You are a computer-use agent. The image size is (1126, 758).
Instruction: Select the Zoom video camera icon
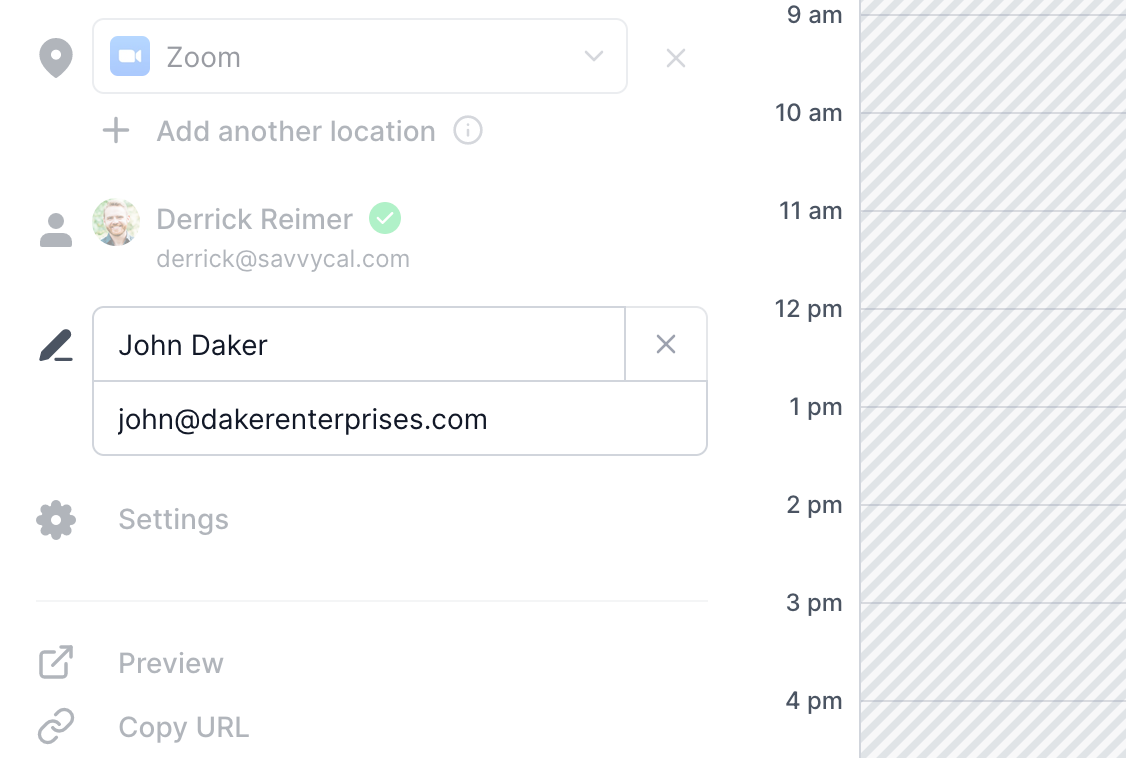(x=129, y=57)
